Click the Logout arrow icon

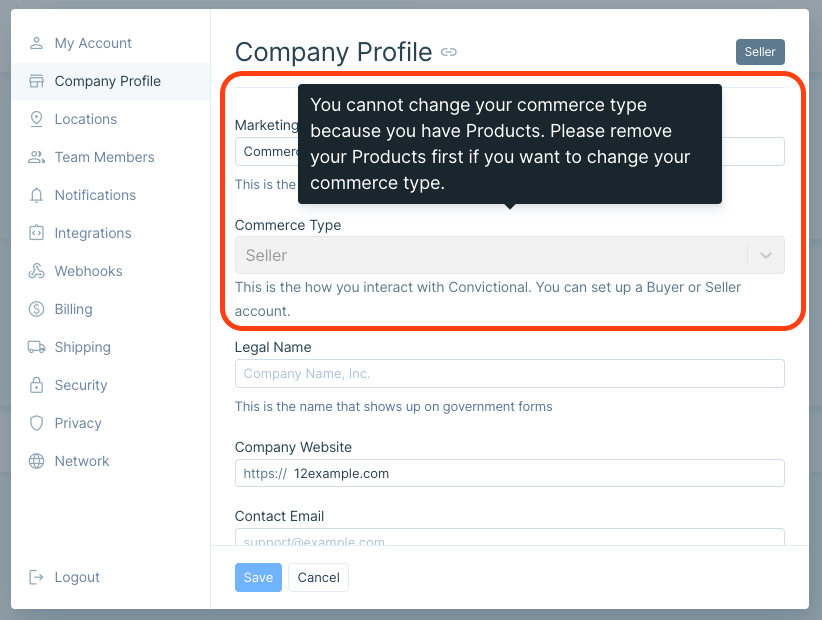click(37, 577)
